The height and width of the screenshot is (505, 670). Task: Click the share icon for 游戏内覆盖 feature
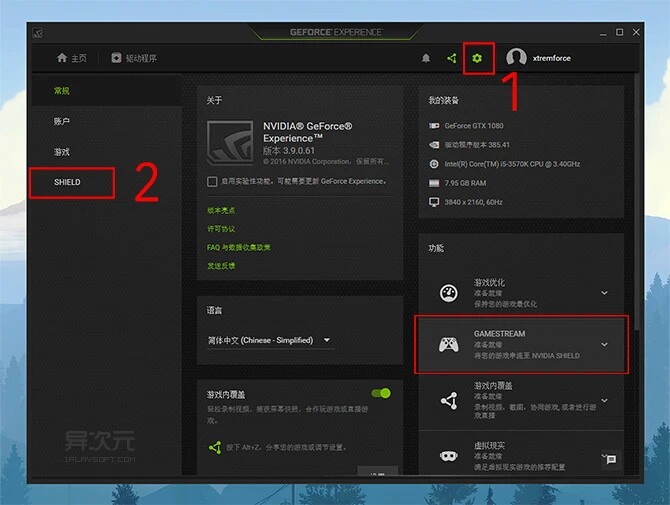tap(449, 401)
